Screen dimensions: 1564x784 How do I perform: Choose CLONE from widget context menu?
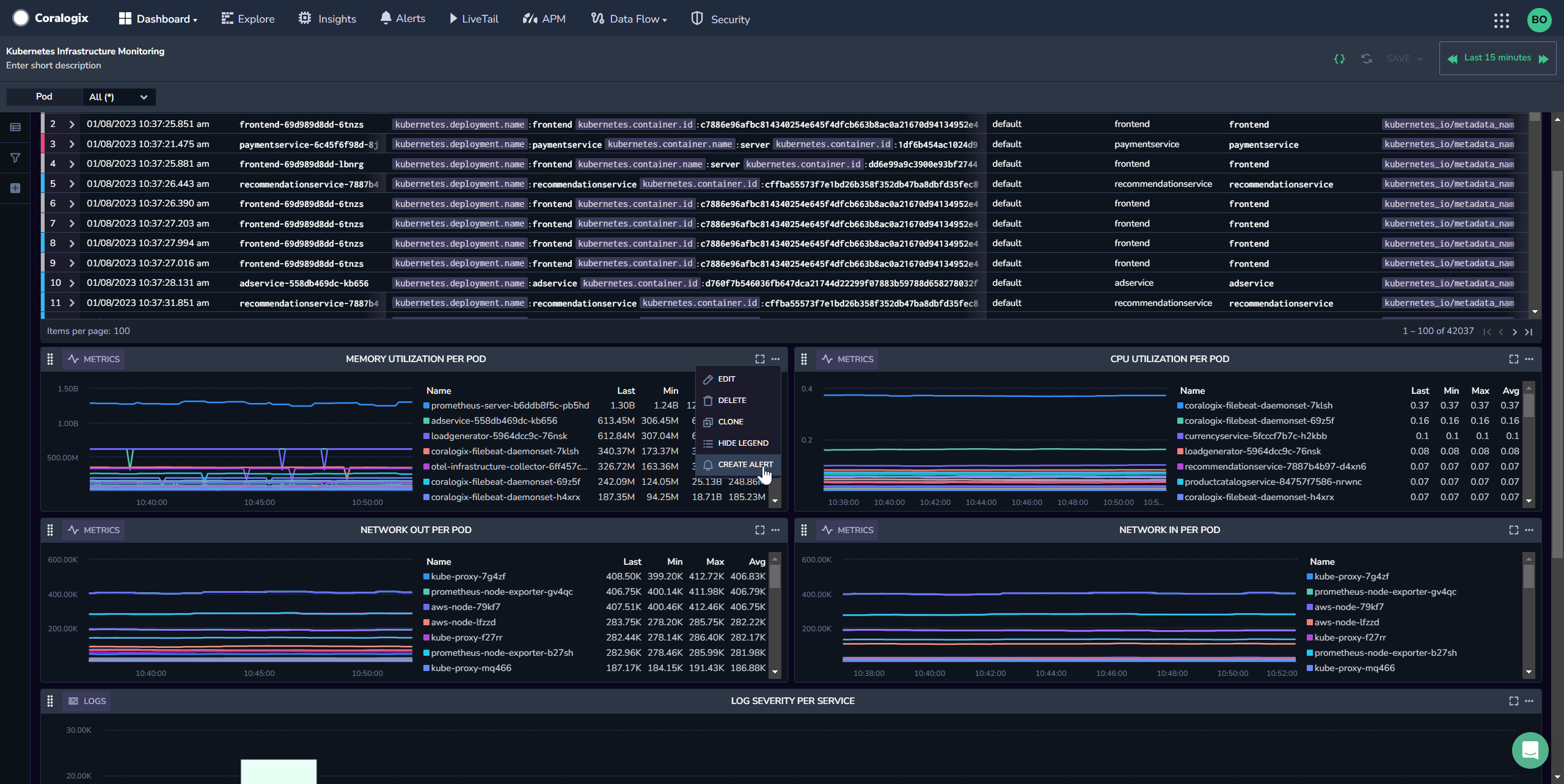tap(738, 422)
